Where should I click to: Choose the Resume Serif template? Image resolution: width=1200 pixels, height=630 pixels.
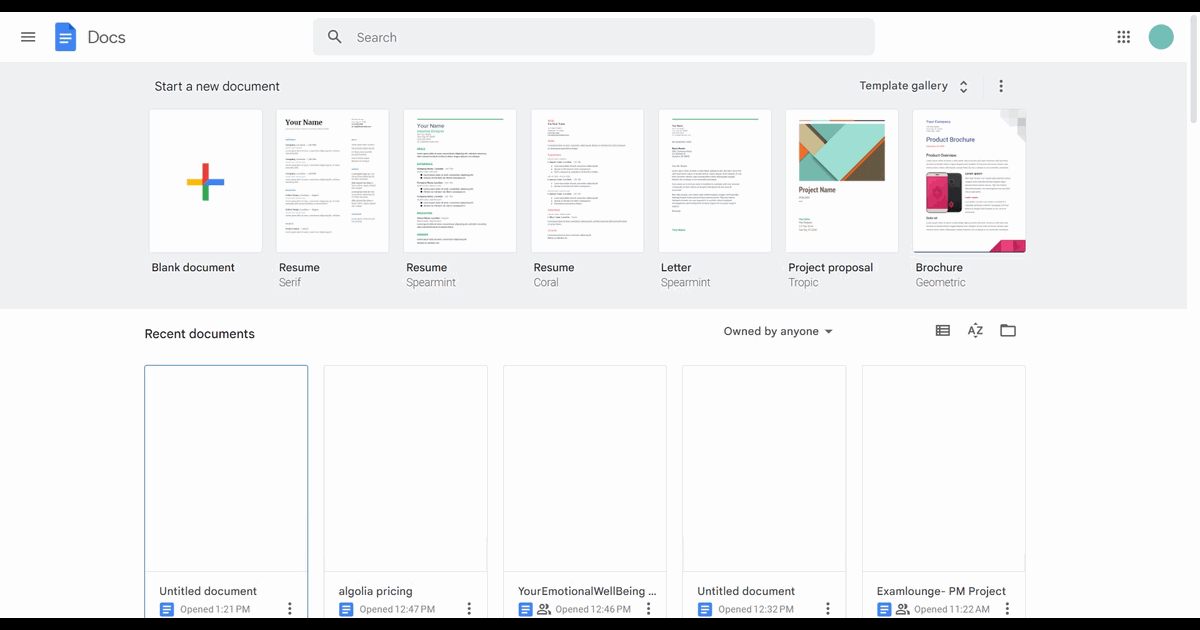(333, 181)
